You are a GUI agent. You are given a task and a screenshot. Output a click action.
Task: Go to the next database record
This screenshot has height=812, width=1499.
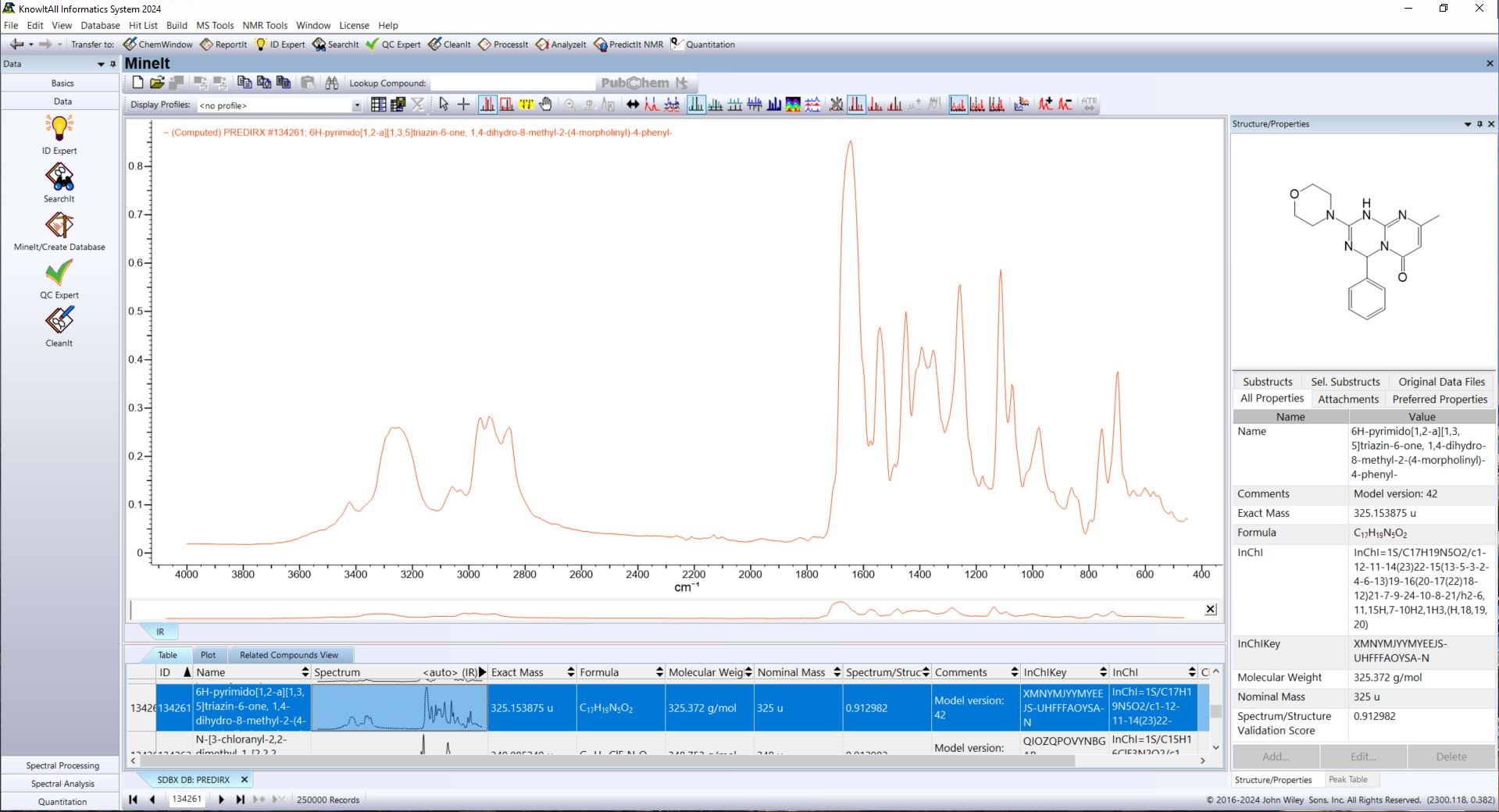pyautogui.click(x=221, y=800)
